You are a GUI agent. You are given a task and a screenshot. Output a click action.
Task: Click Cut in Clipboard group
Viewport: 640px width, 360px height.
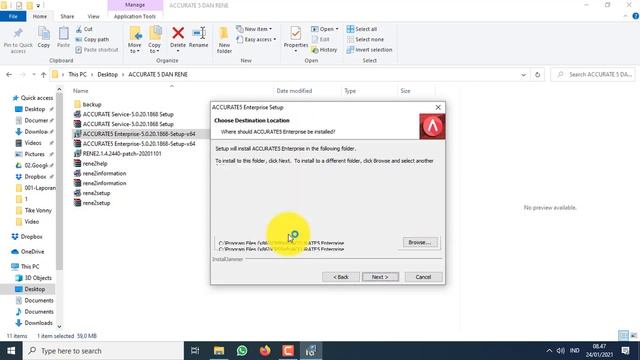click(x=84, y=29)
